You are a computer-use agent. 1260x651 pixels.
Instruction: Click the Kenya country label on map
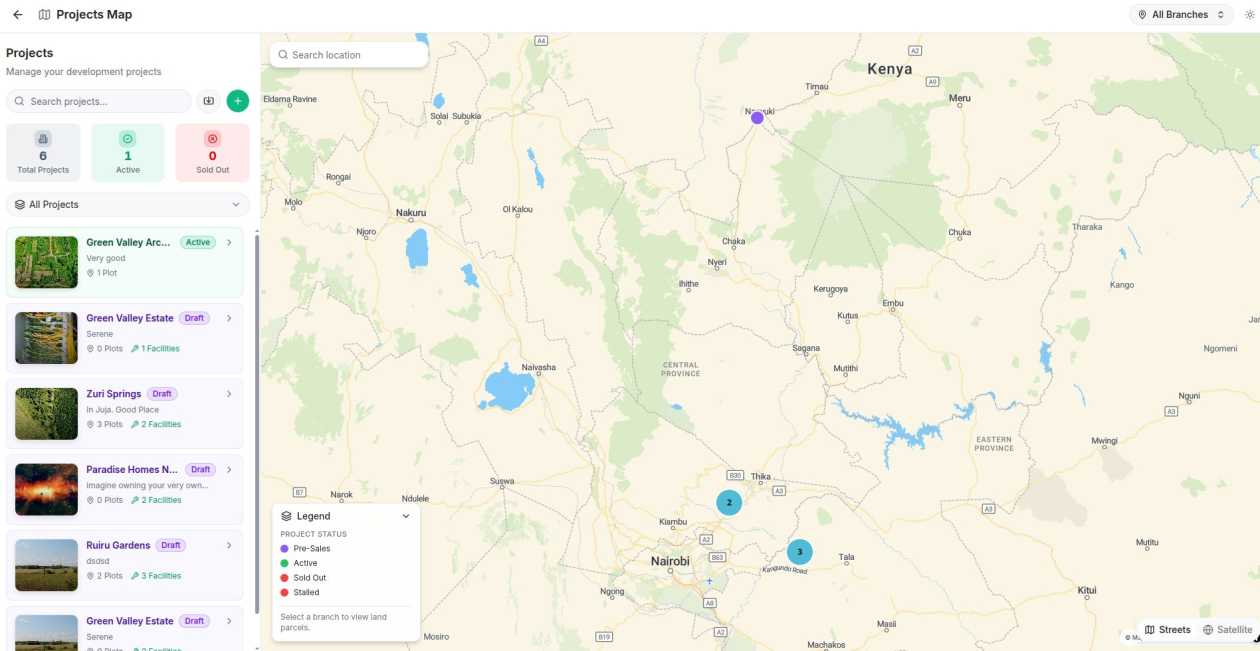[x=890, y=69]
